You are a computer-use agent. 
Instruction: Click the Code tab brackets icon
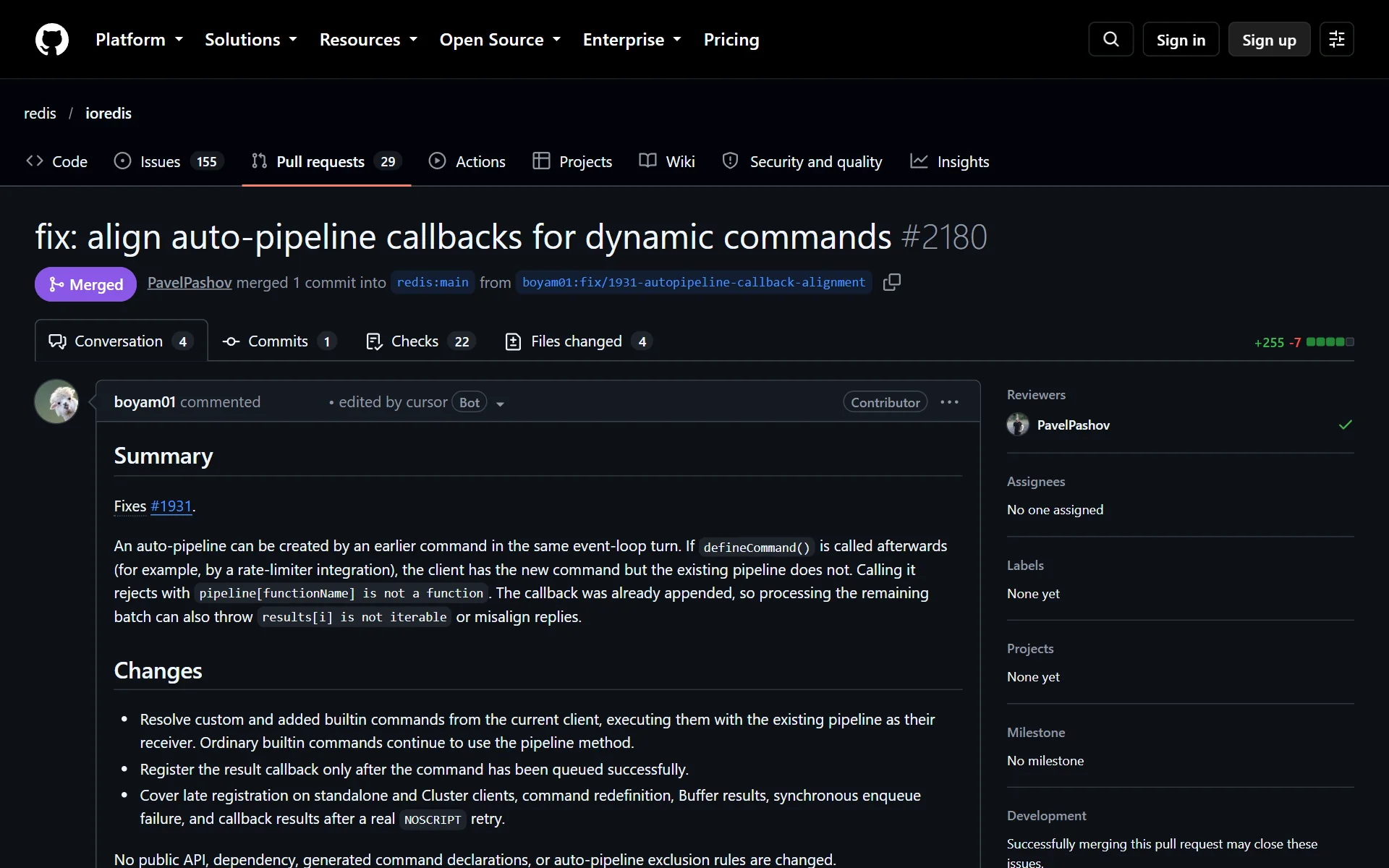pos(35,161)
